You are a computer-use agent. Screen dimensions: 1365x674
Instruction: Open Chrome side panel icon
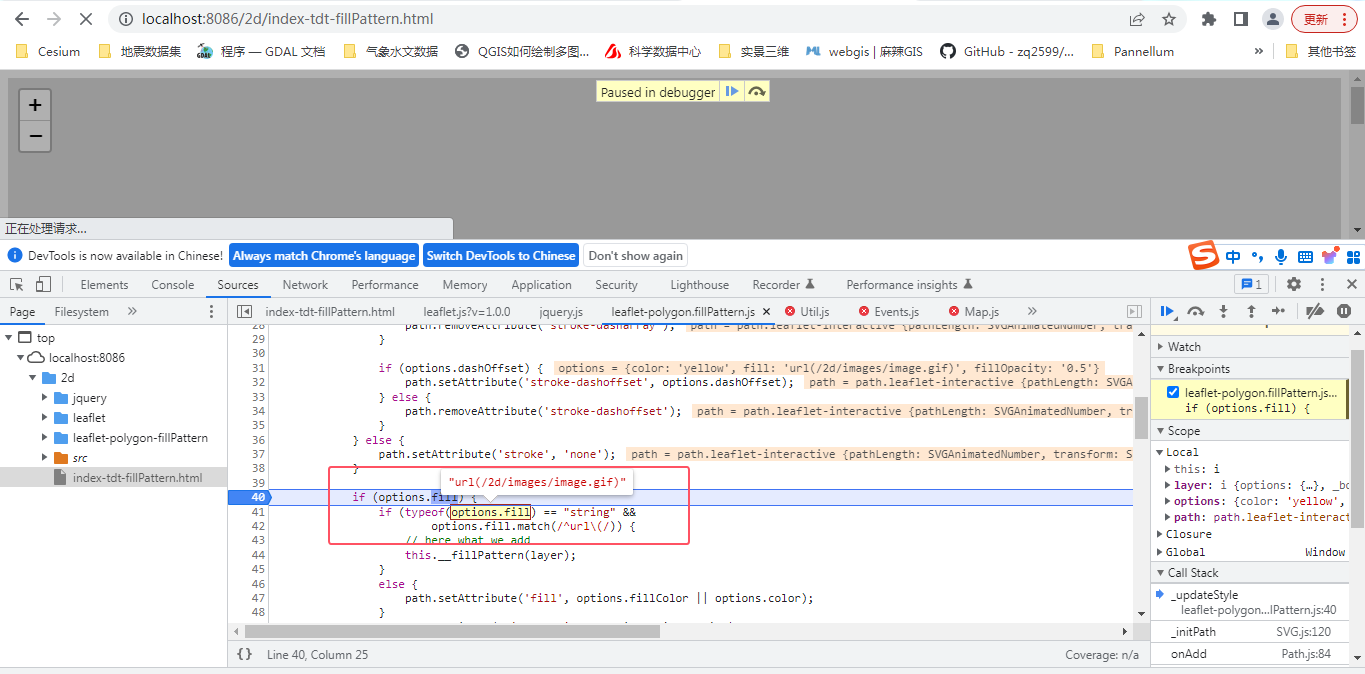(x=1241, y=19)
